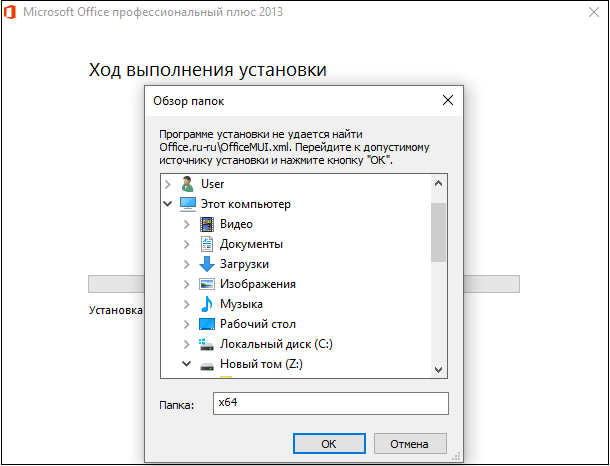This screenshot has height=466, width=610.
Task: Click the folder tree scroll up arrow
Action: coord(438,183)
